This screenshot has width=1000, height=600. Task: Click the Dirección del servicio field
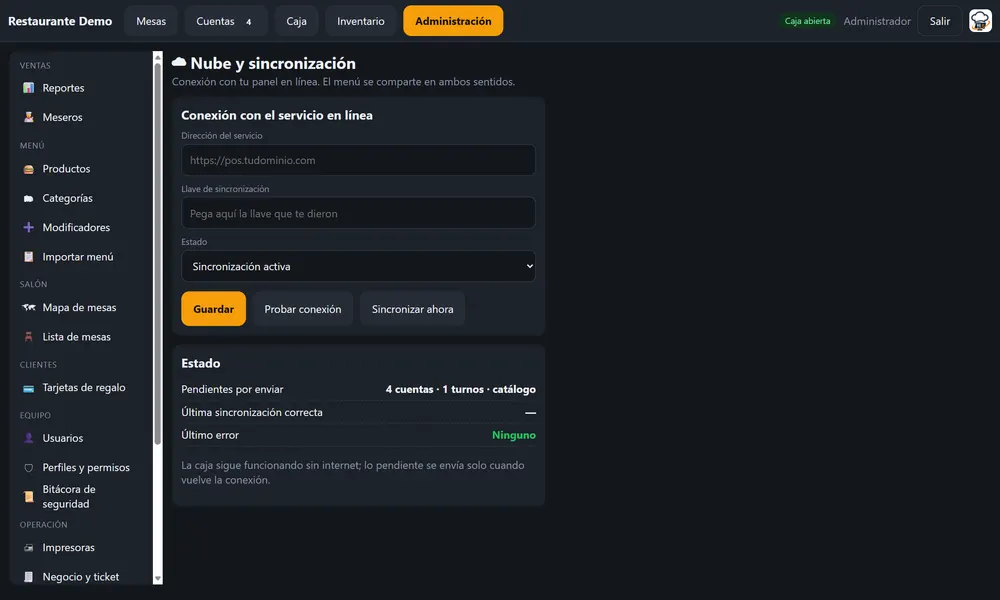coord(358,160)
